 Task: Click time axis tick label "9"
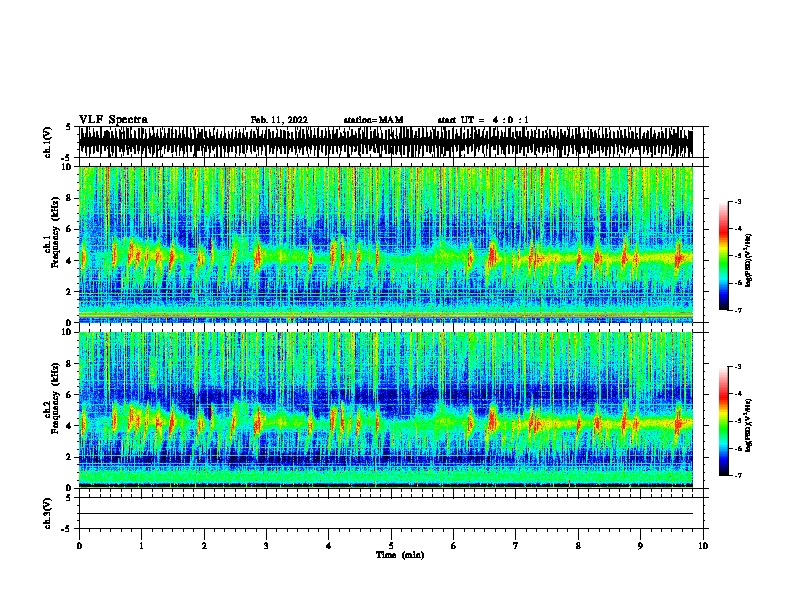(640, 546)
